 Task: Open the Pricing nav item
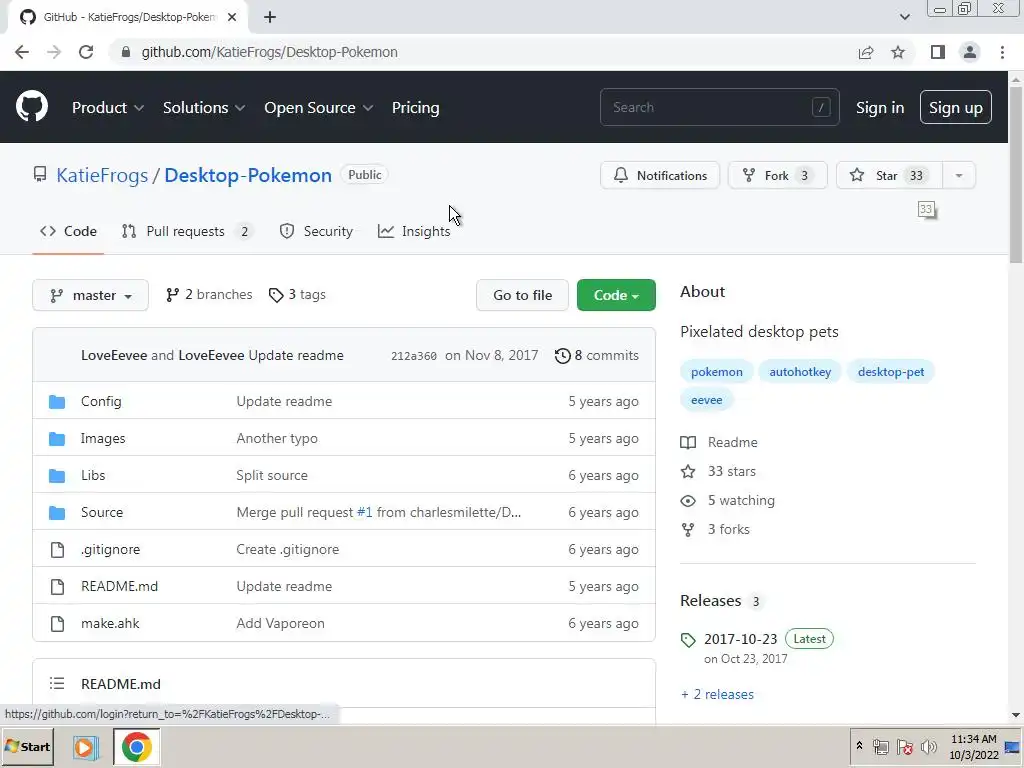point(415,108)
